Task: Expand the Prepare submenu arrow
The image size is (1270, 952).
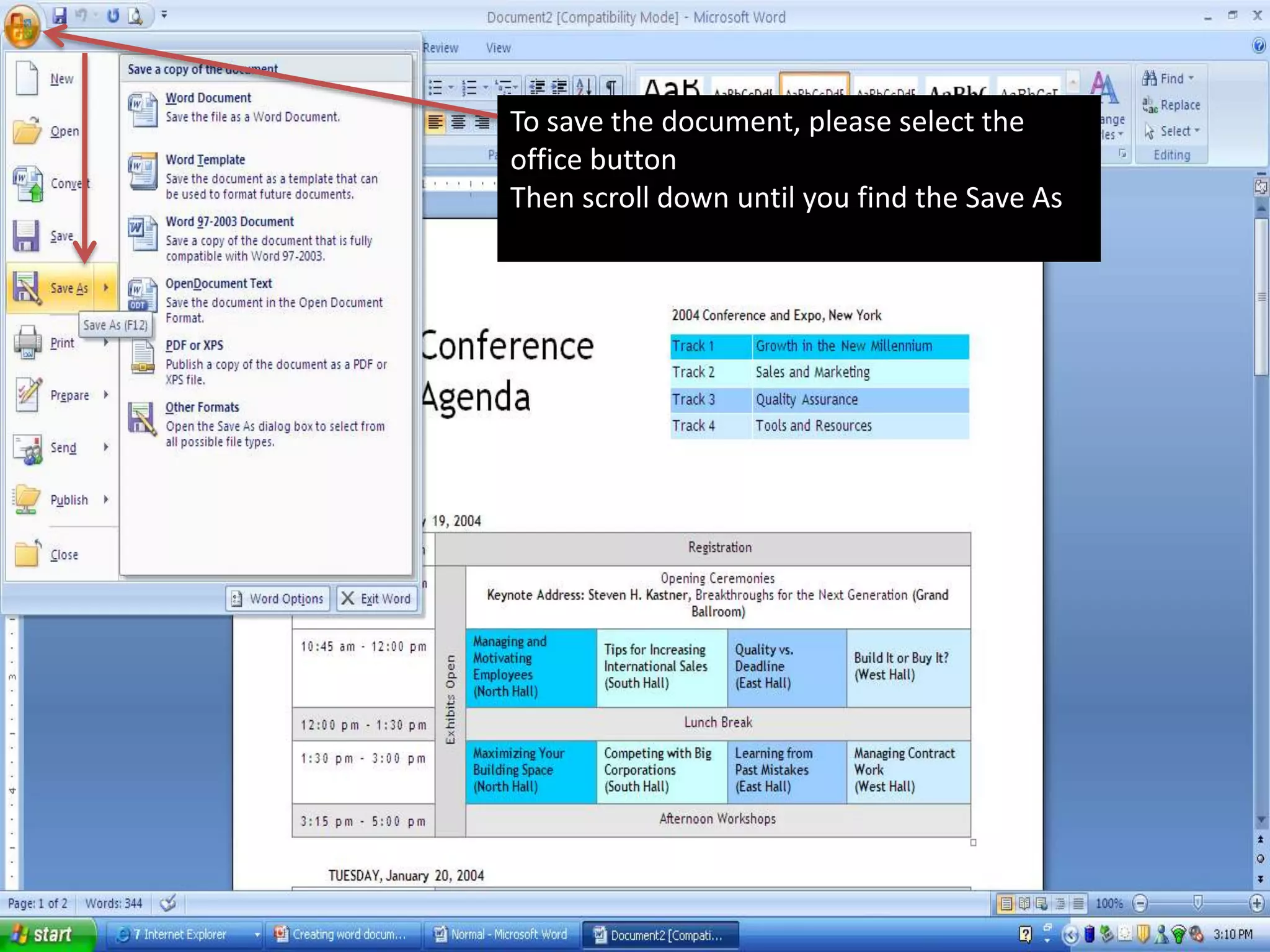Action: coord(106,395)
